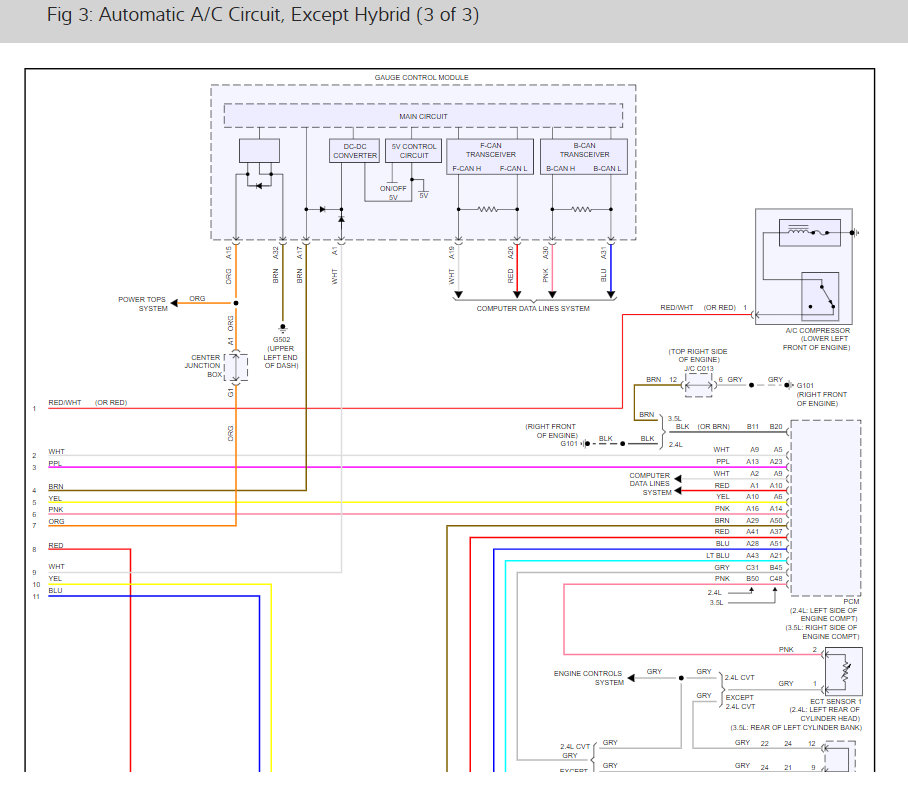Select the GAUGE CONTROL MODULE label
The image size is (908, 807).
pos(422,78)
